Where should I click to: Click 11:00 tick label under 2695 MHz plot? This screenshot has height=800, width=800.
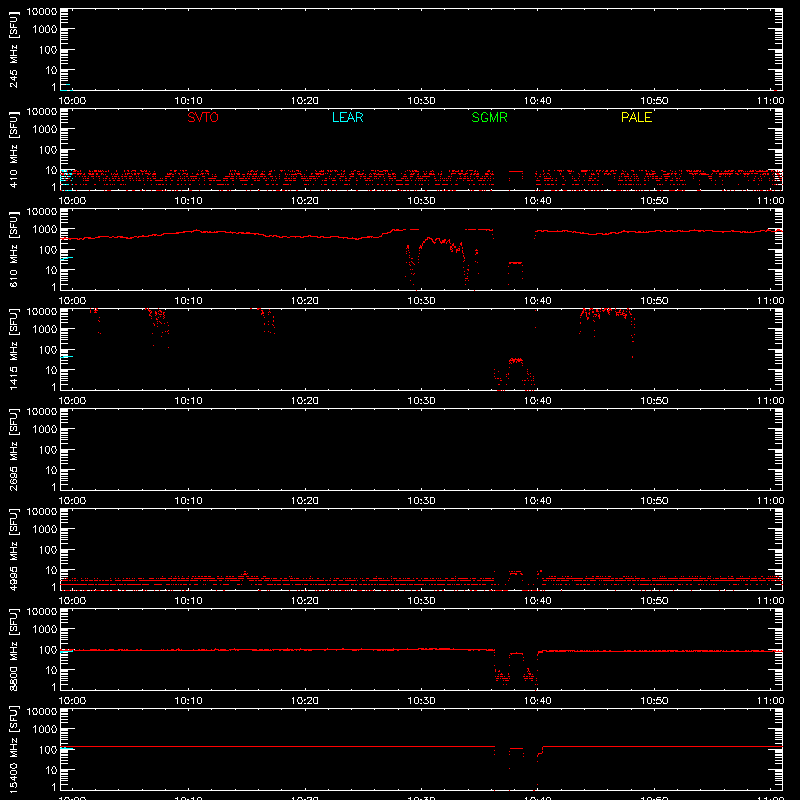point(770,501)
